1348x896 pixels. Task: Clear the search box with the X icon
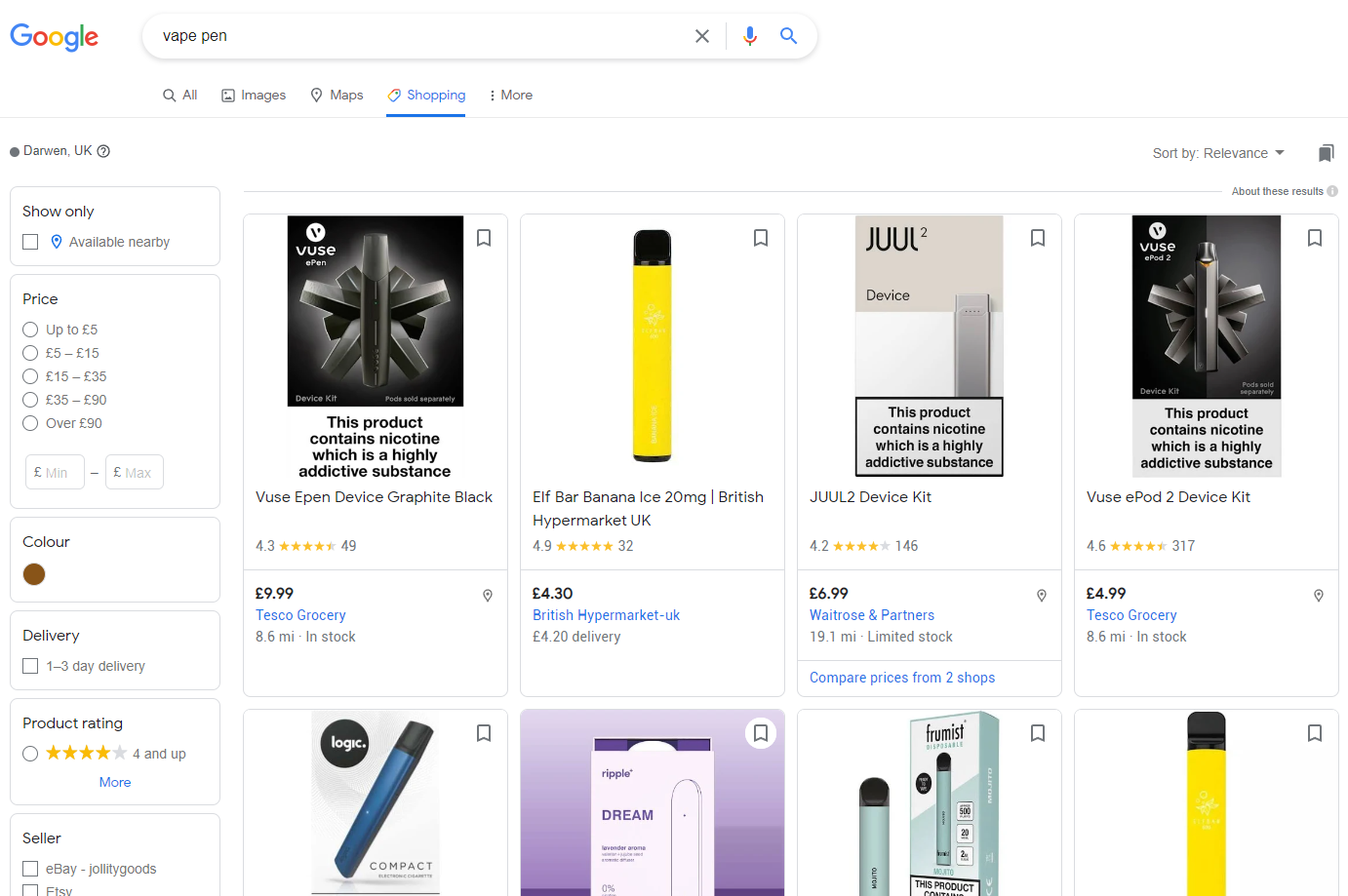click(x=702, y=36)
